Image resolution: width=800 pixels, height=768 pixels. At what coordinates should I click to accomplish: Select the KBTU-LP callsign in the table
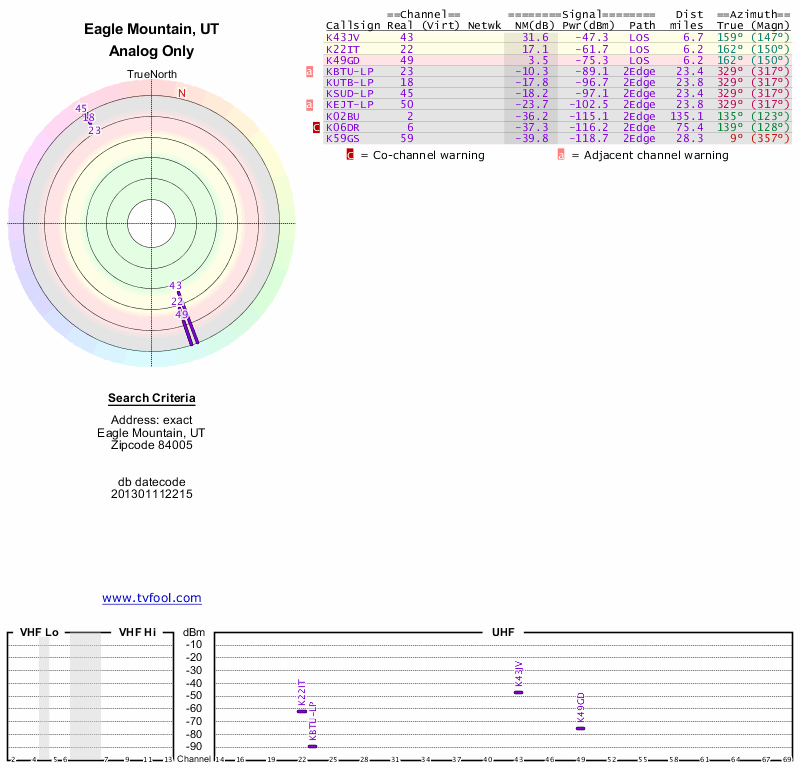(x=349, y=71)
